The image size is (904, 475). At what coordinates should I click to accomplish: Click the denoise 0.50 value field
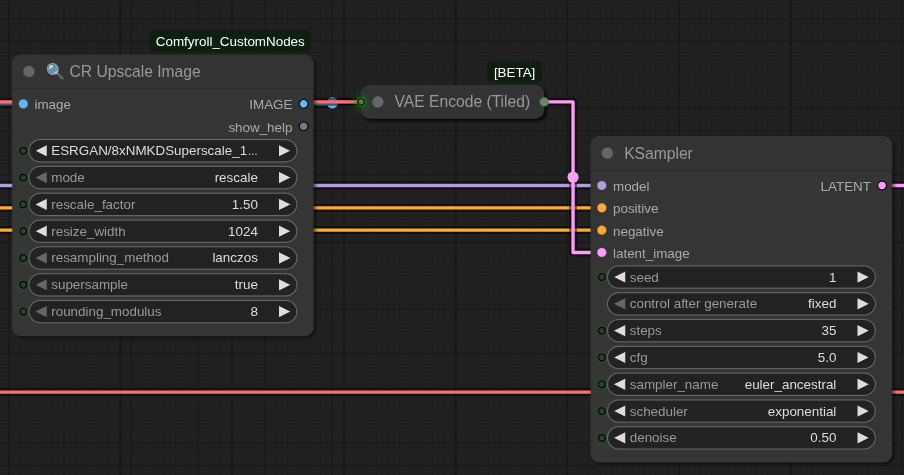coord(741,438)
